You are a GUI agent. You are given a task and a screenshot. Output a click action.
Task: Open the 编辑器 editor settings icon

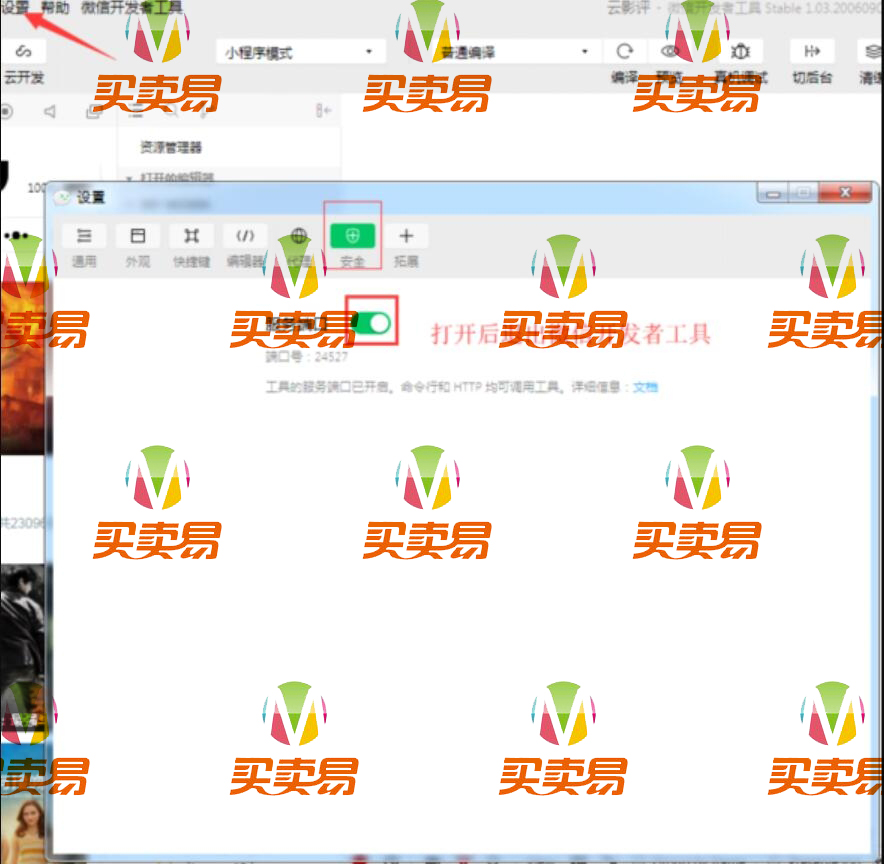pyautogui.click(x=245, y=236)
